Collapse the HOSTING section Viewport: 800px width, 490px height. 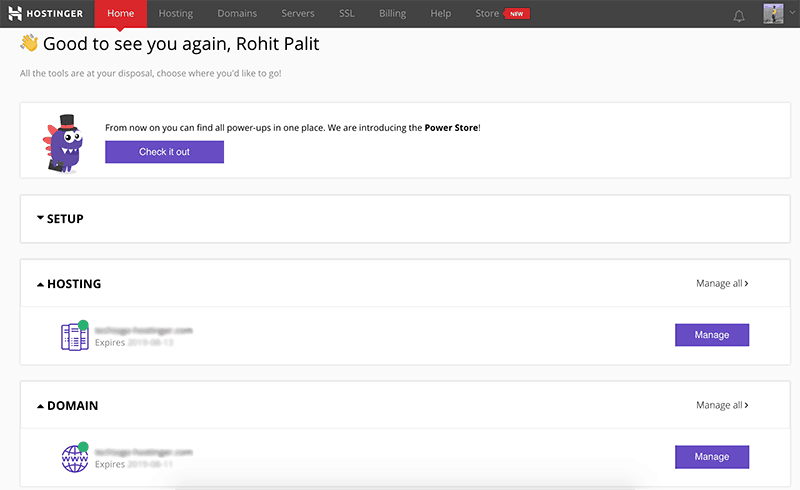coord(69,284)
